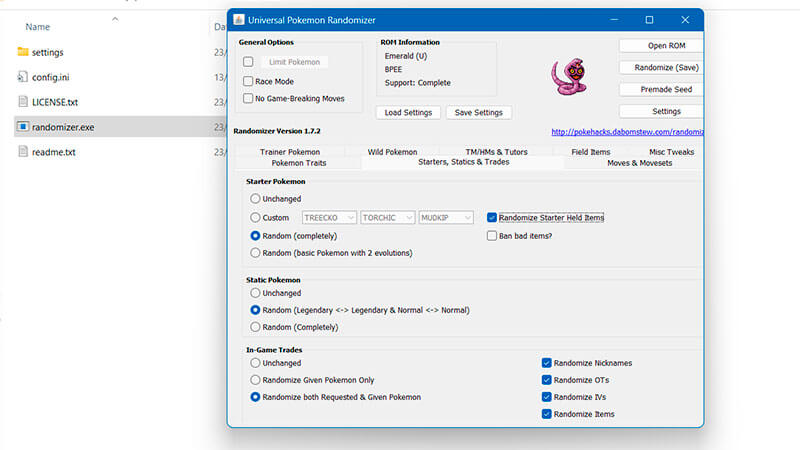Click the Java icon in Randomizer title bar
This screenshot has width=800, height=450.
pos(238,20)
